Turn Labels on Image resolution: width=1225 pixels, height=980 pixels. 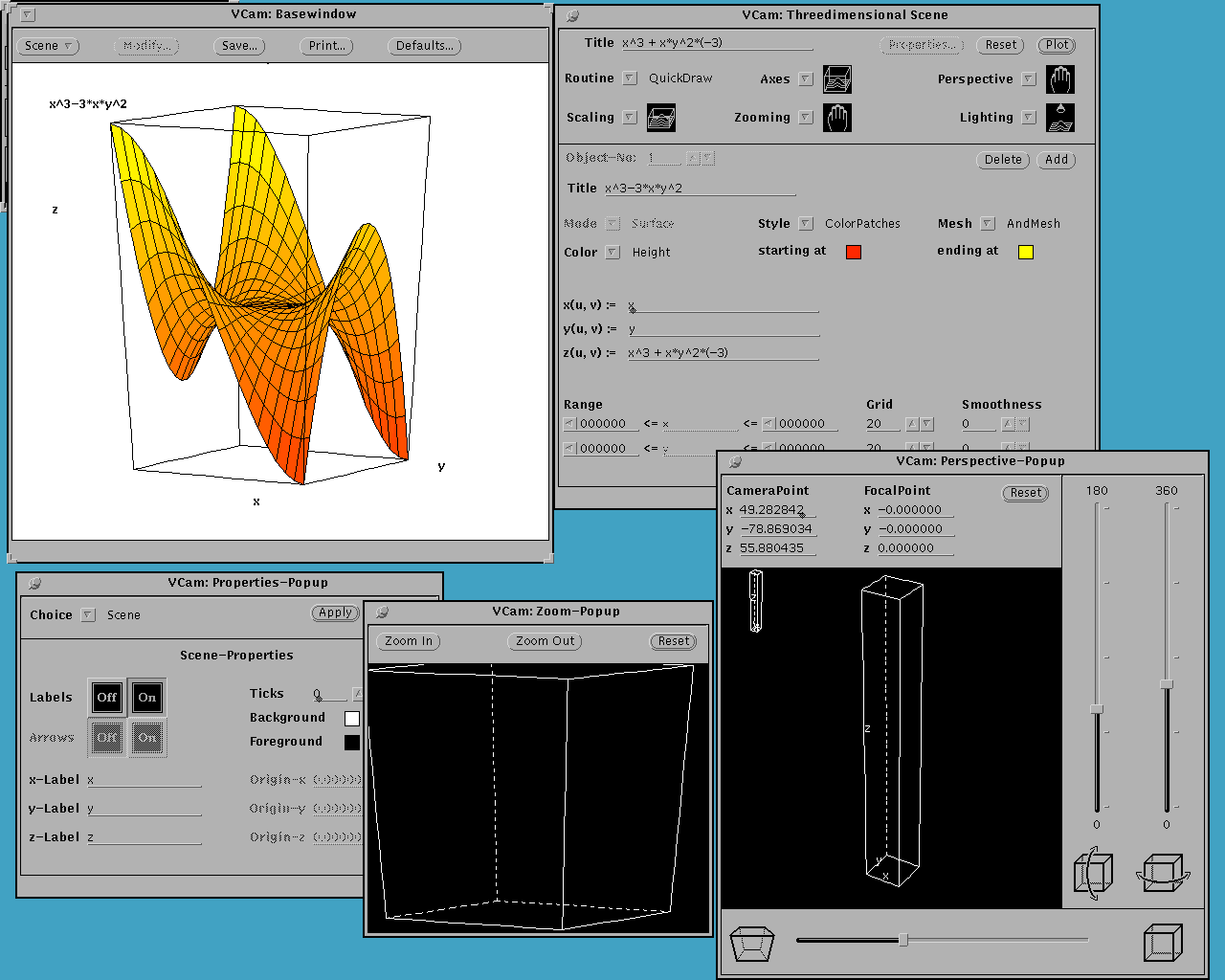[146, 698]
